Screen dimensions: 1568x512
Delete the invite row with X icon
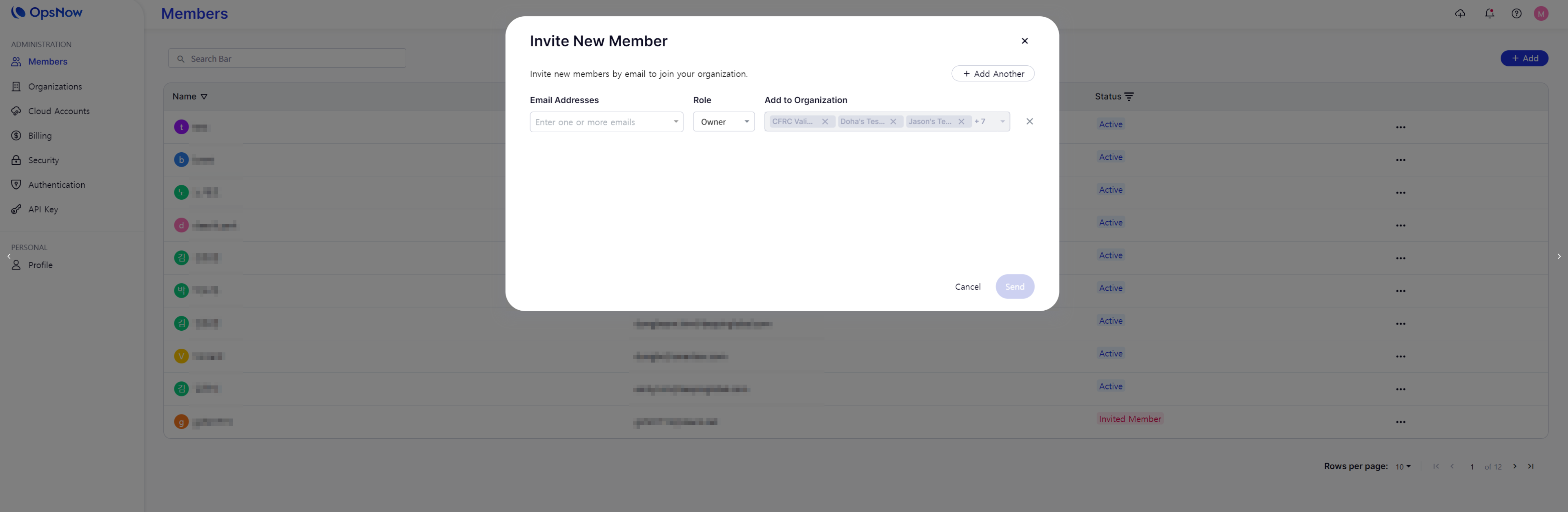(1029, 122)
